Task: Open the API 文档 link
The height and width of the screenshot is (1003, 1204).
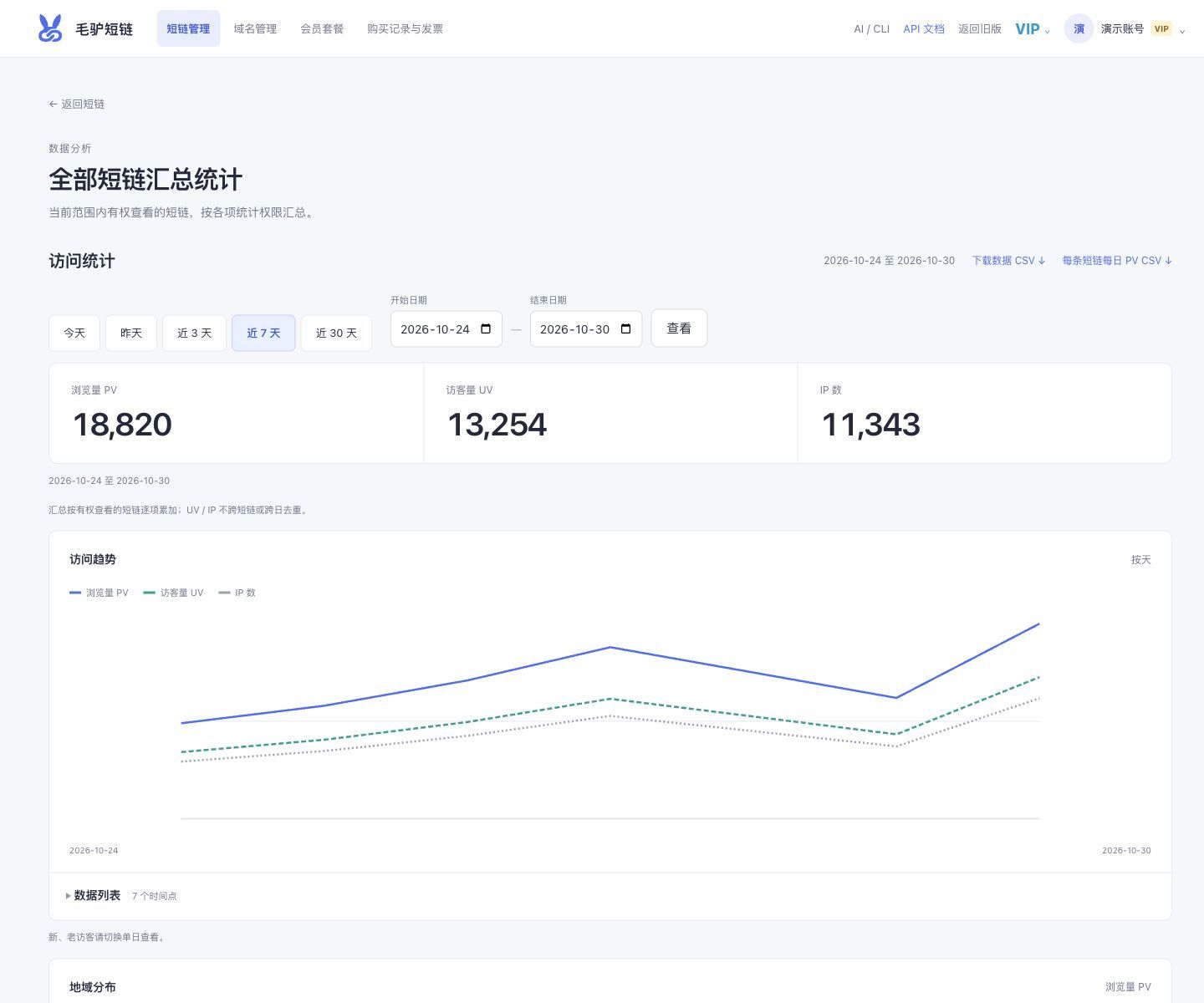Action: (x=924, y=28)
